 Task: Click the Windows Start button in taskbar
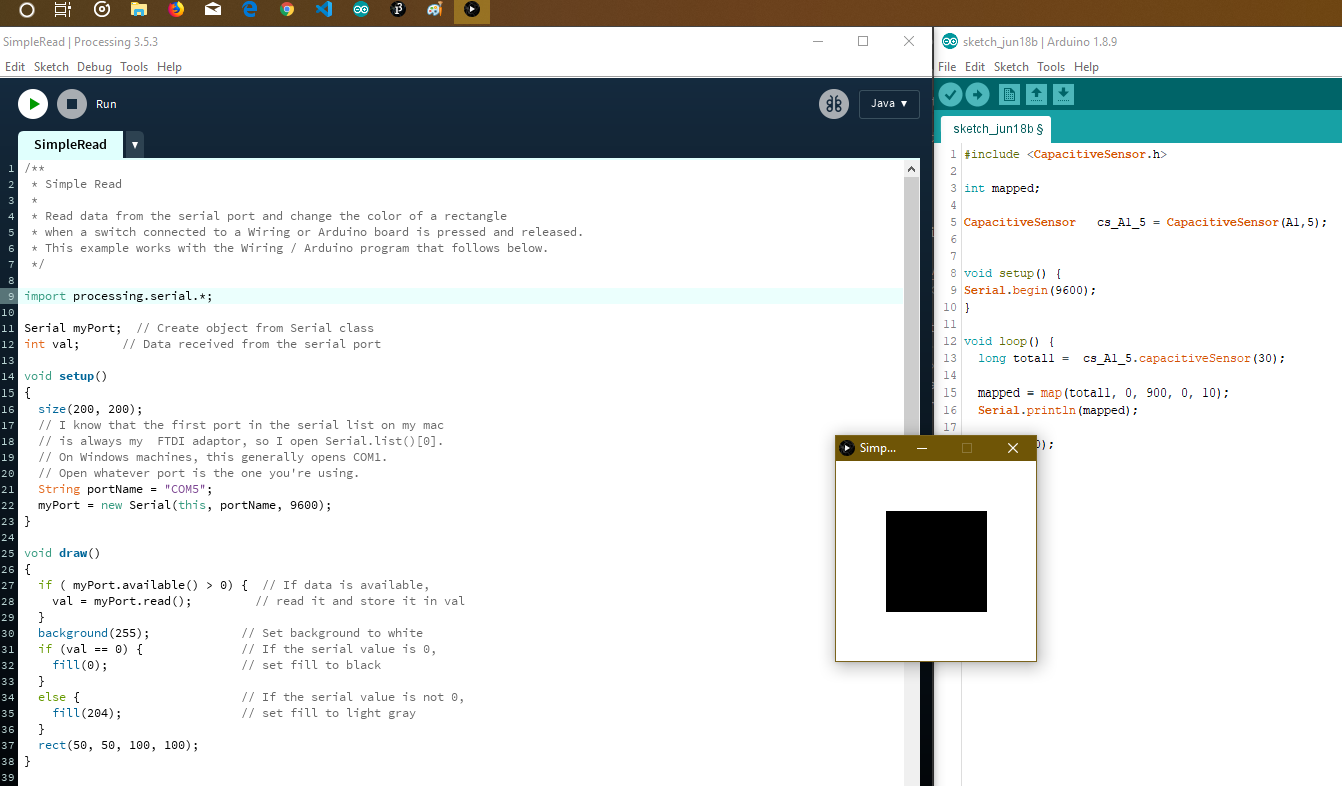27,10
